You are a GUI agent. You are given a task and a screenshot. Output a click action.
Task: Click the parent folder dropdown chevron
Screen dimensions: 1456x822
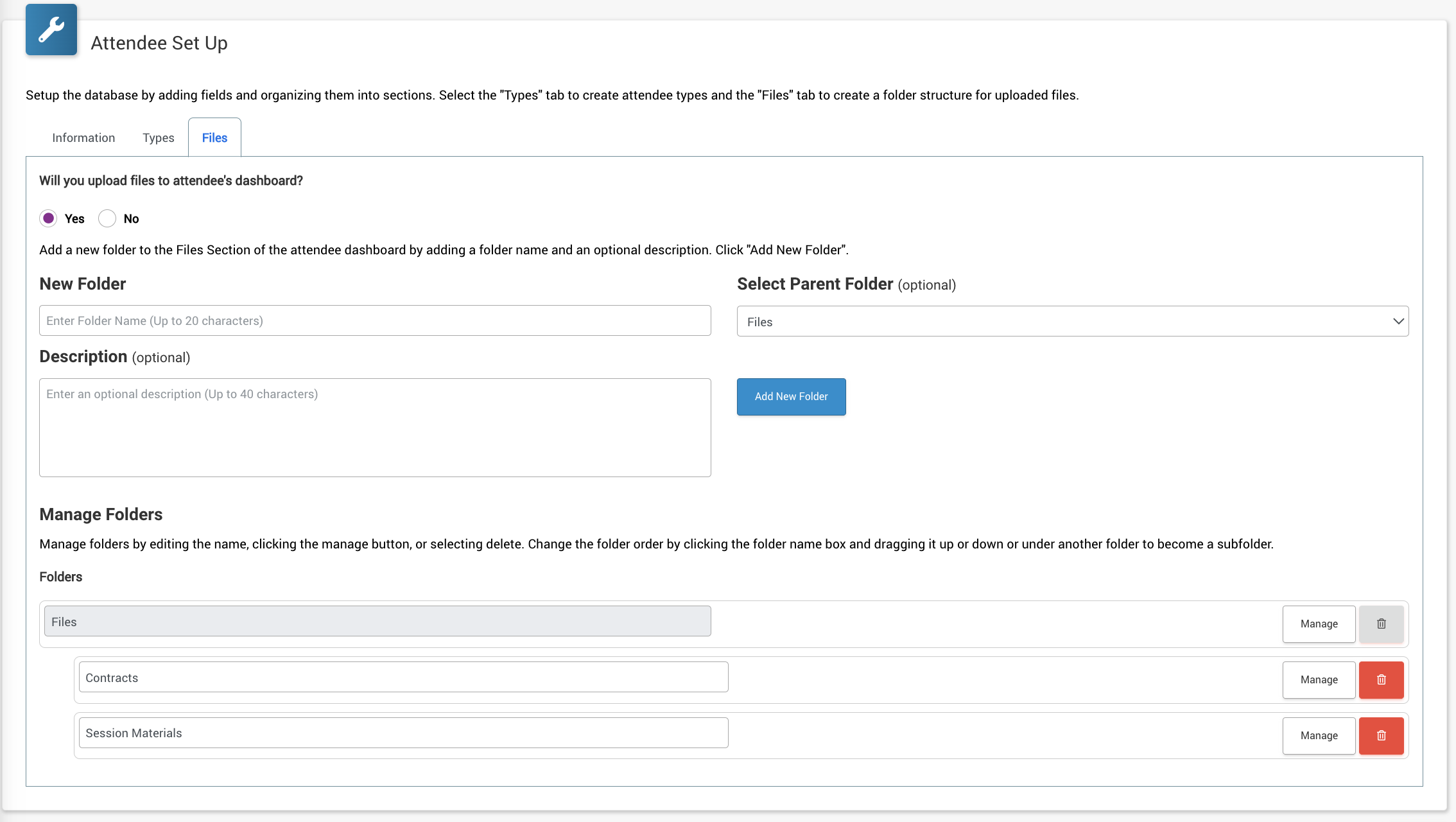point(1398,321)
